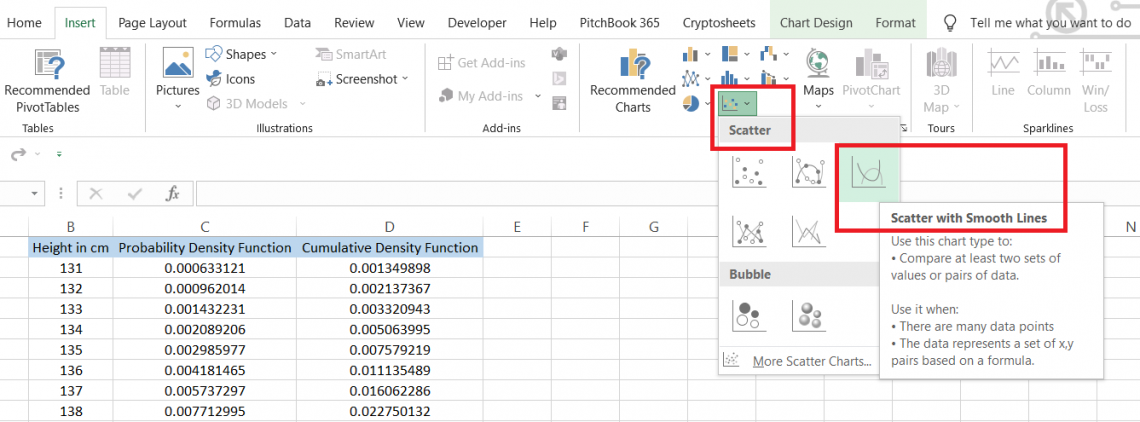Choose the Scatter with Straight Lines chart
The width and height of the screenshot is (1140, 422).
point(808,232)
